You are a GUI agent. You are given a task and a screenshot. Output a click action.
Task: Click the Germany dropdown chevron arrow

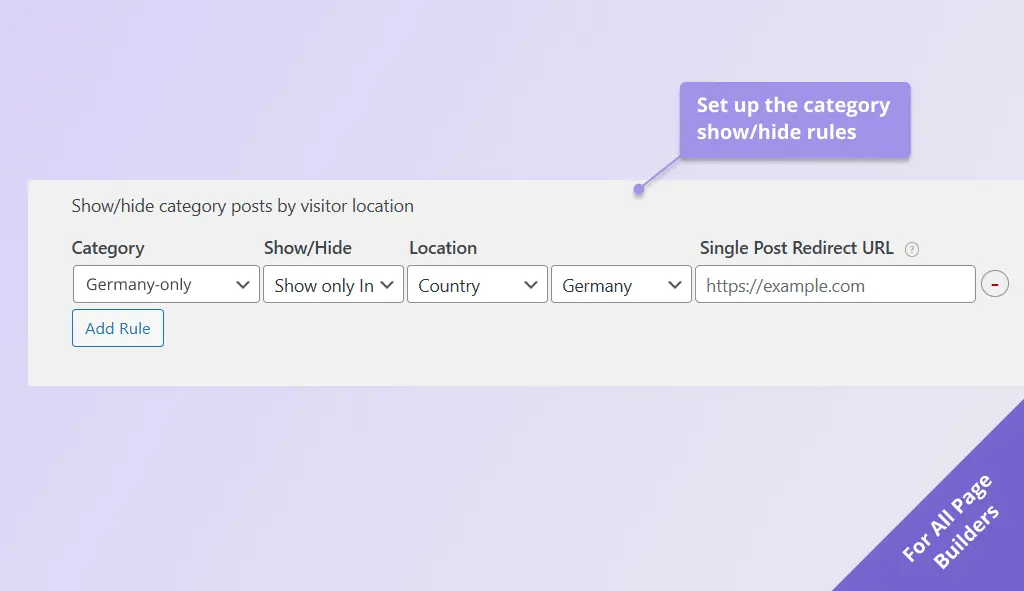pyautogui.click(x=675, y=284)
